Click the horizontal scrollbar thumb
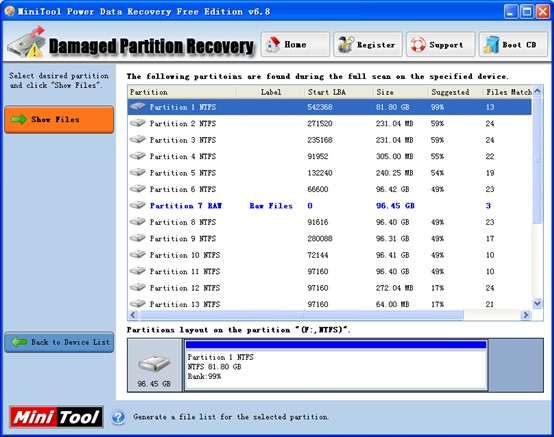 point(301,315)
